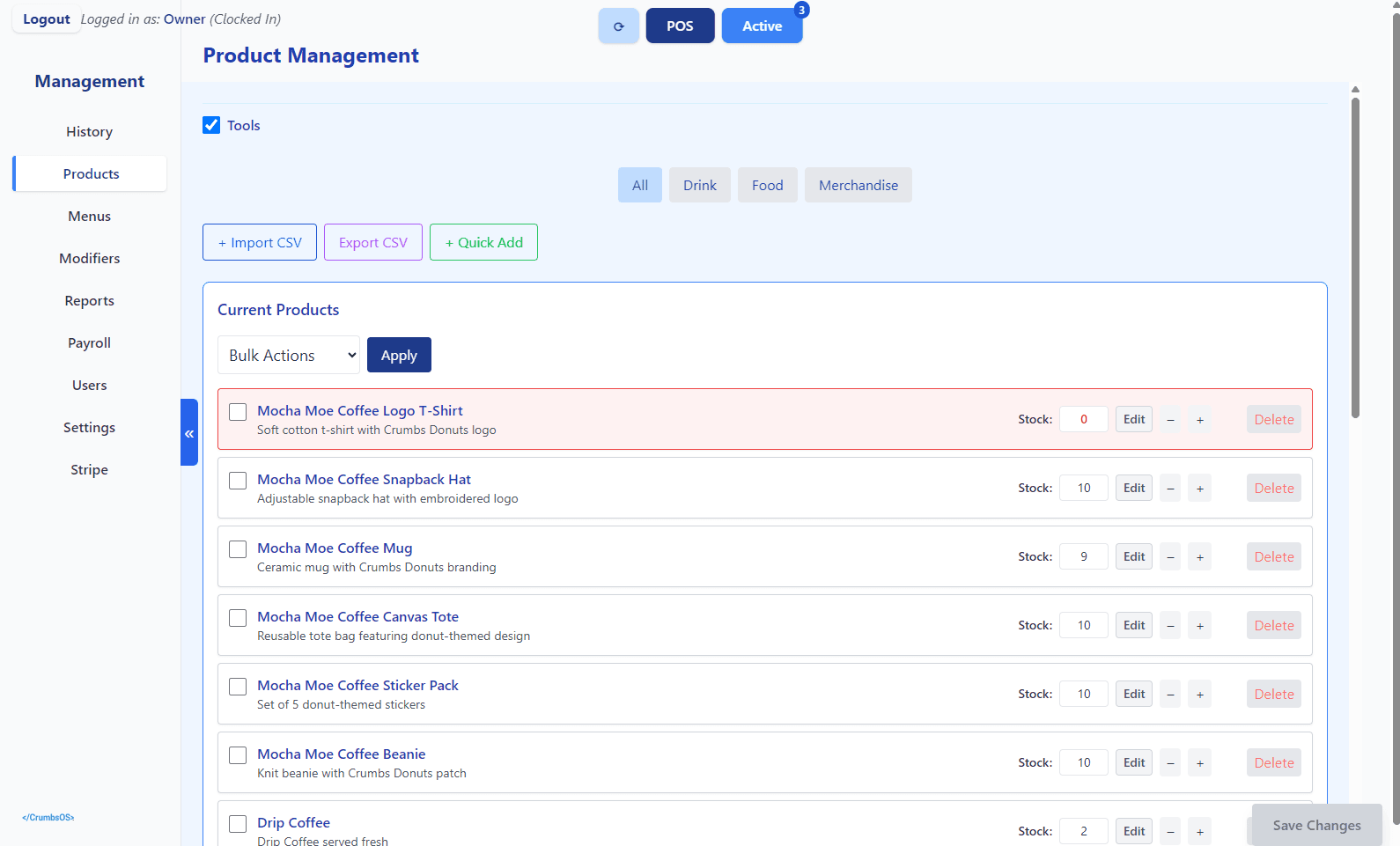Delete the Mocha Moe Coffee Mug product
The image size is (1400, 846).
(x=1273, y=557)
